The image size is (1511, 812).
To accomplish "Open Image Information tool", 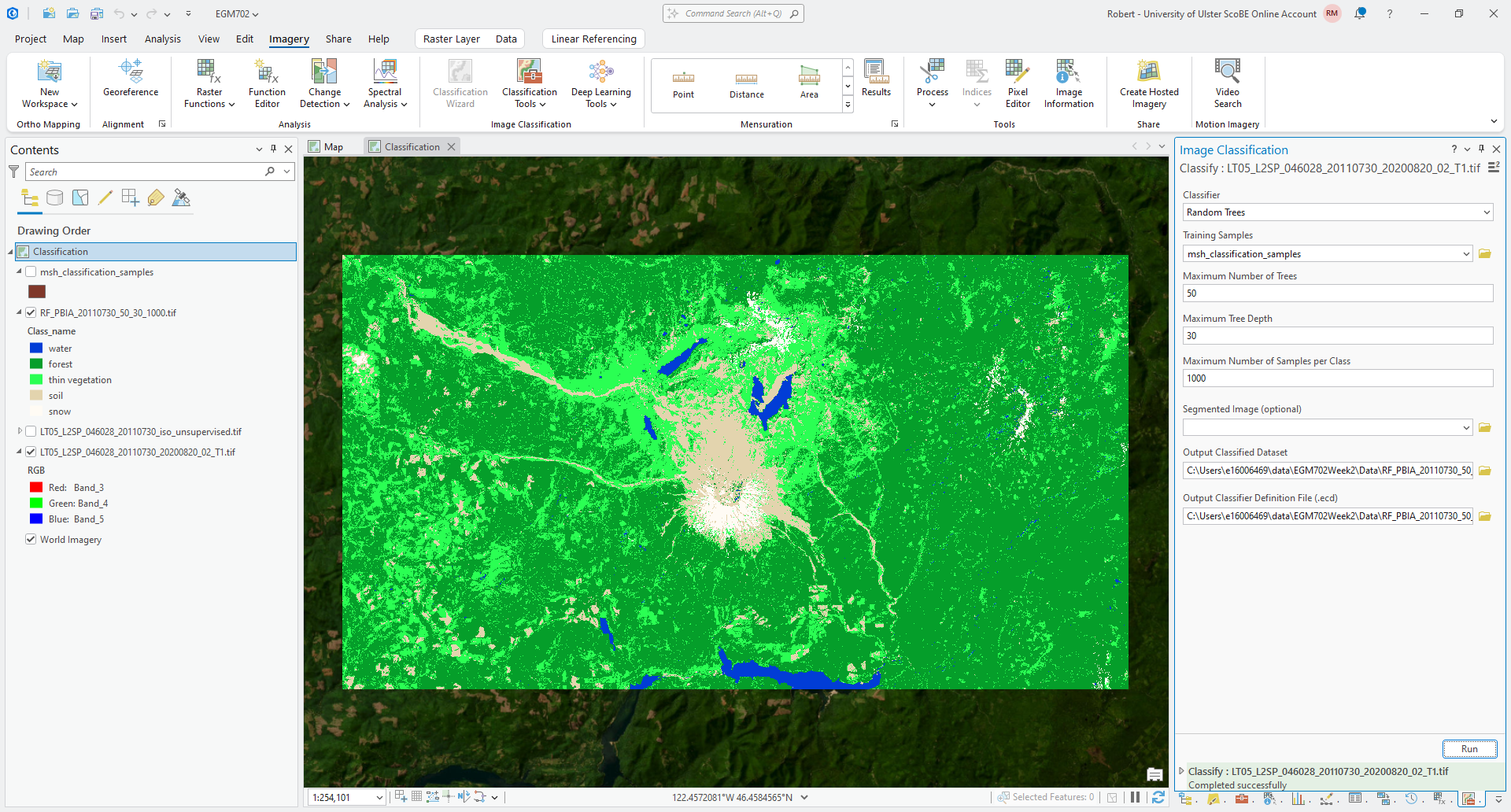I will [x=1068, y=83].
